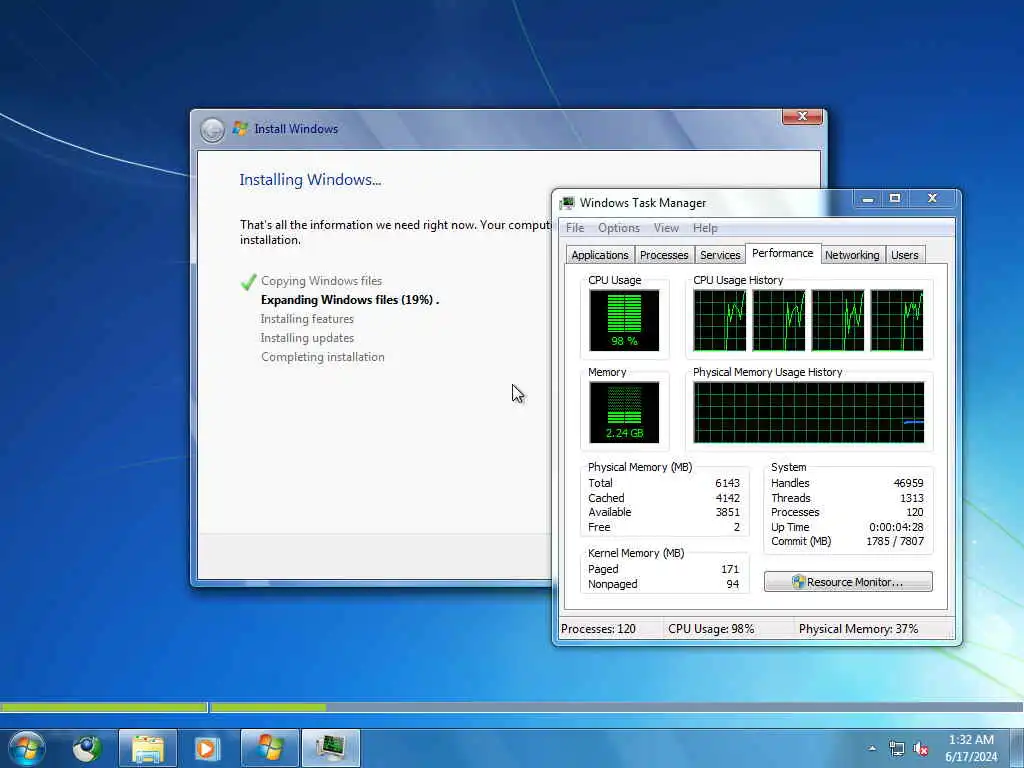Click the Install Windows flag logo
1024x768 pixels.
[240, 129]
